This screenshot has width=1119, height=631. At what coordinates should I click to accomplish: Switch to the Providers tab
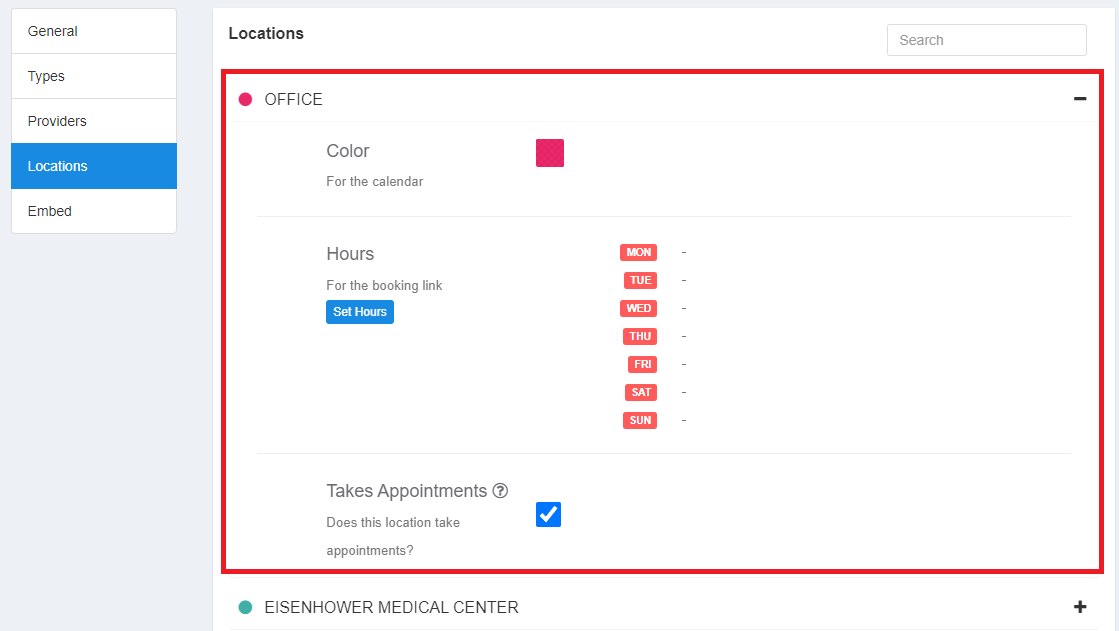93,121
